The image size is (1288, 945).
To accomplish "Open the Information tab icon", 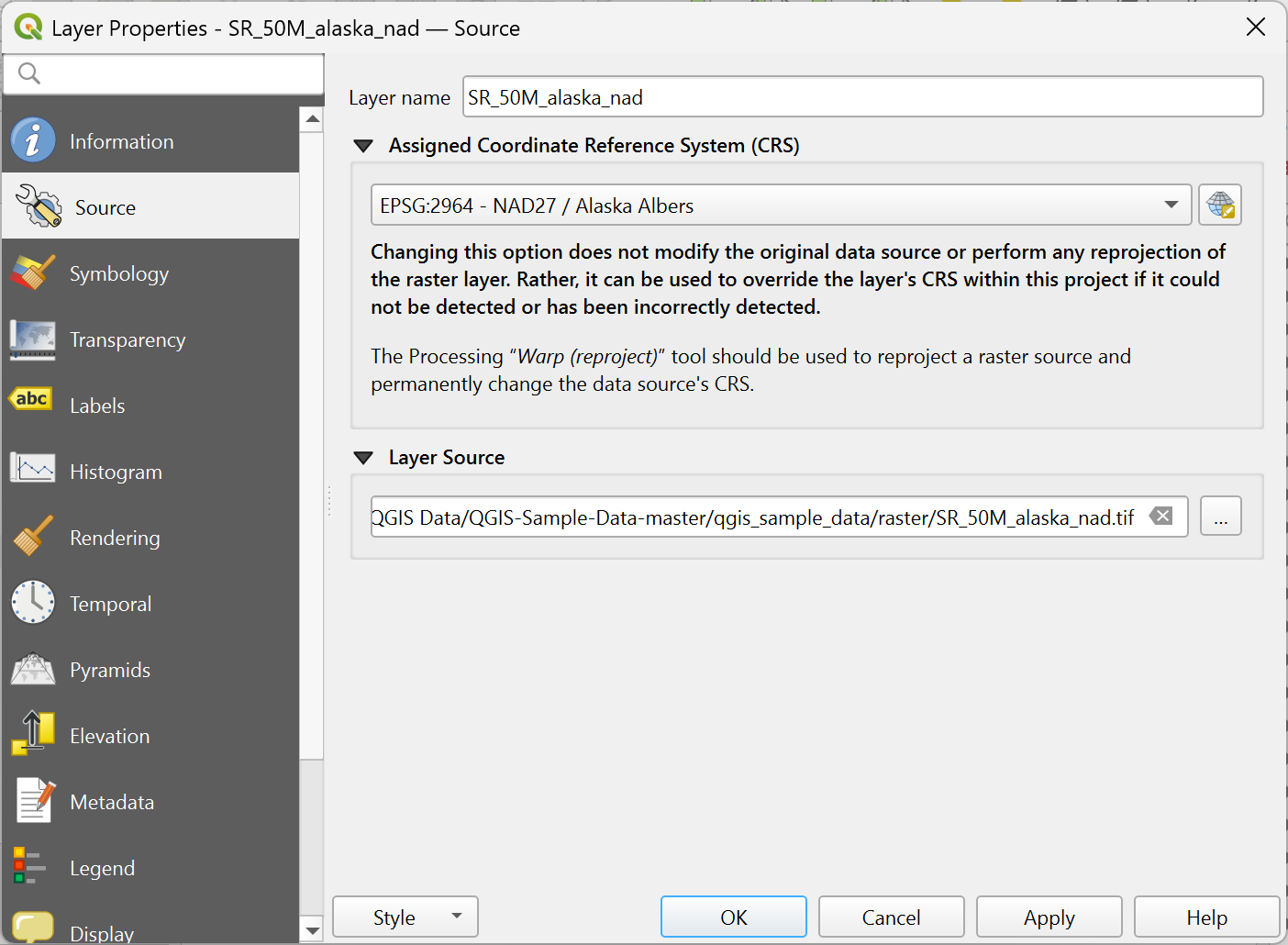I will click(33, 140).
